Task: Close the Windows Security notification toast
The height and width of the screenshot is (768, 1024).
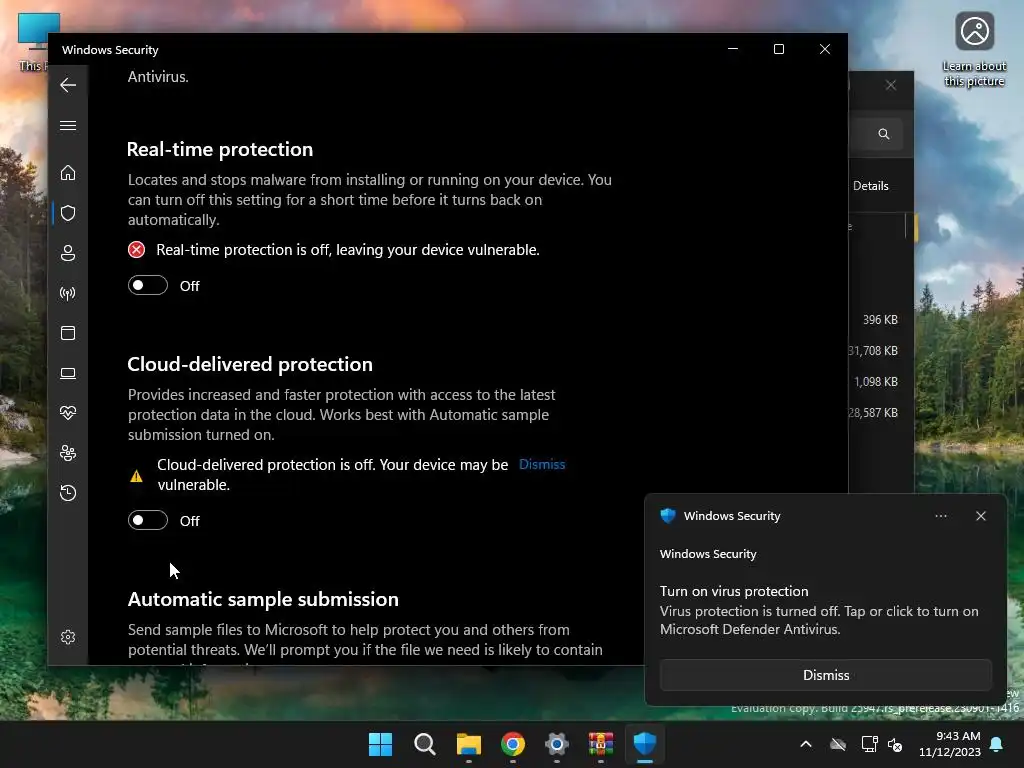Action: [981, 516]
